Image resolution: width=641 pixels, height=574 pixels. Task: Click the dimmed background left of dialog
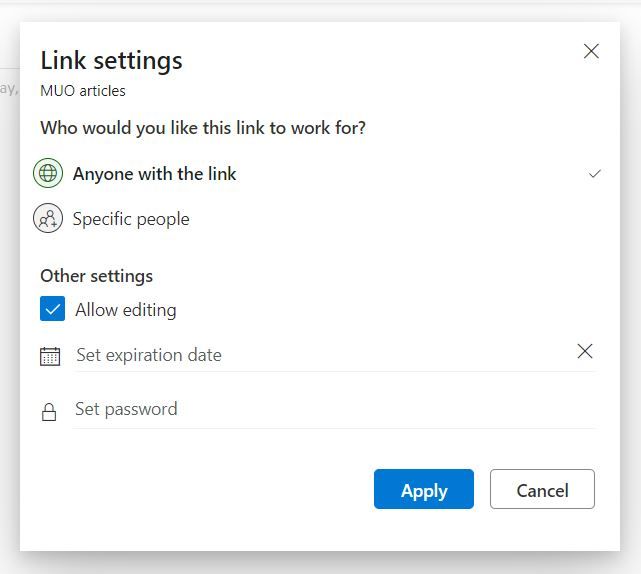click(9, 300)
